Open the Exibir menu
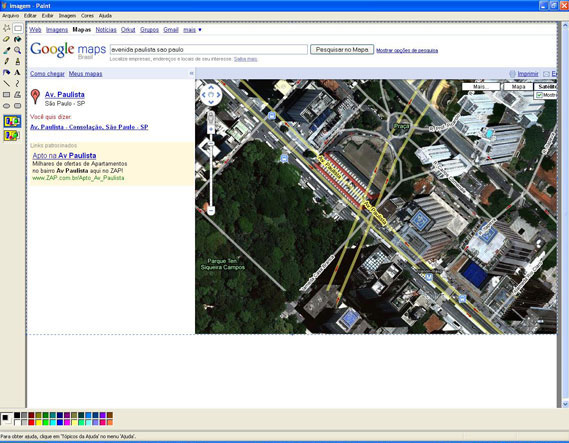569x443 pixels. pos(47,16)
